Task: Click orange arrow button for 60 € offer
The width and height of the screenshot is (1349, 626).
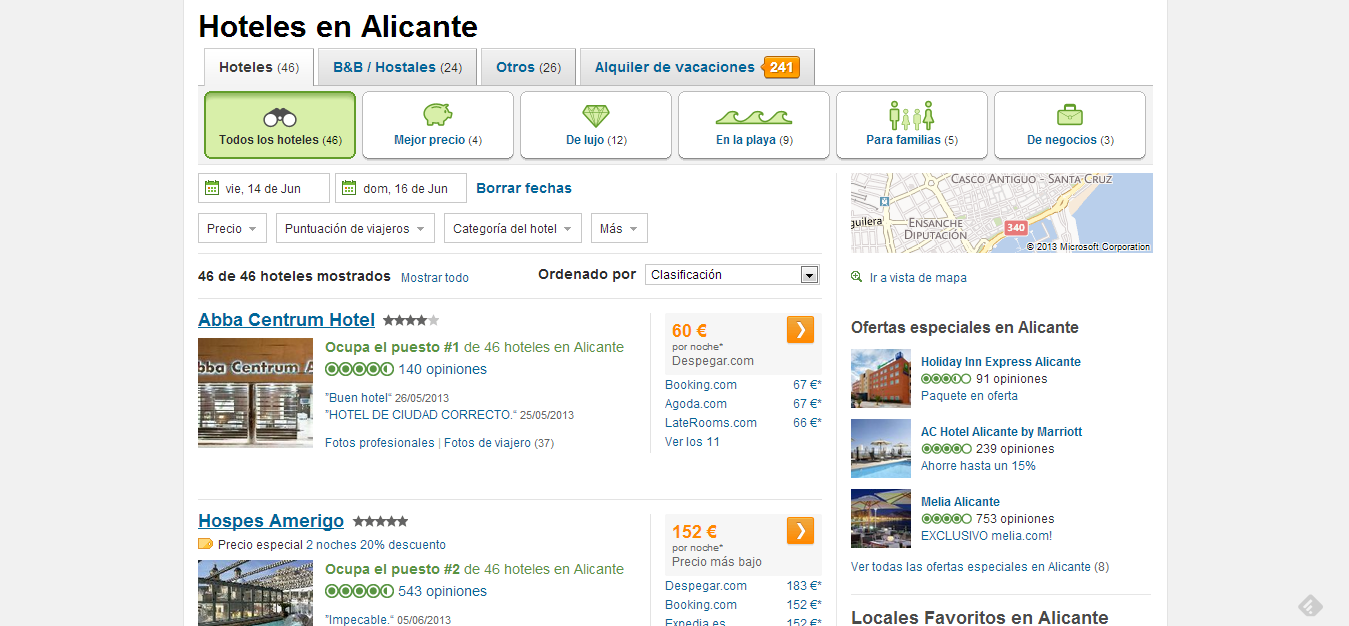Action: tap(800, 330)
